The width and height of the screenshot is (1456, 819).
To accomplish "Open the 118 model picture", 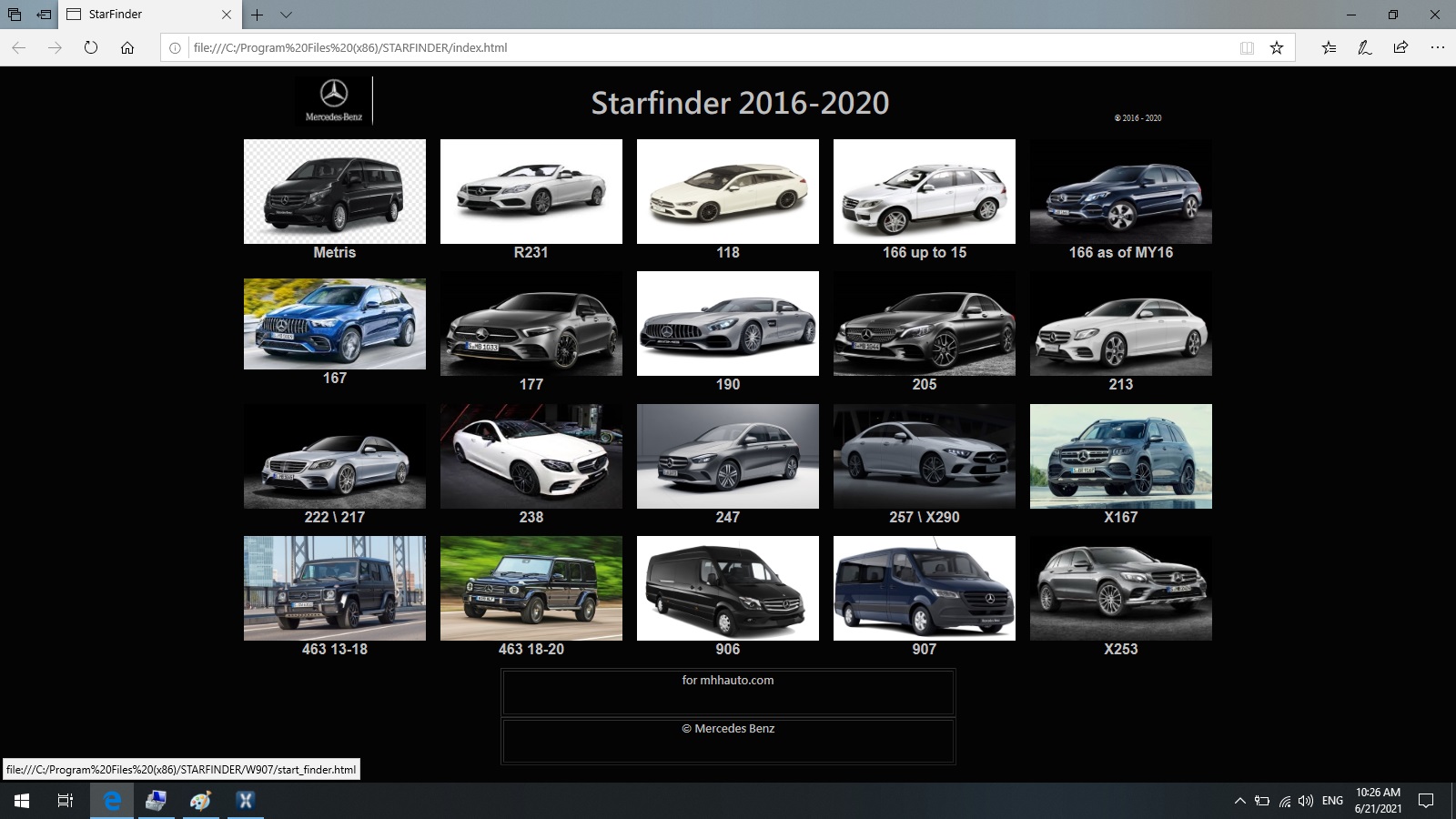I will 728,191.
